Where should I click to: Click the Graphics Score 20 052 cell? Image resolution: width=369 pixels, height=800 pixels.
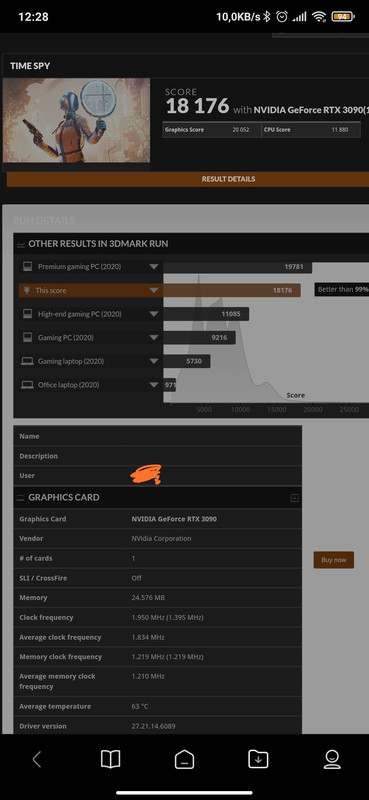[x=211, y=130]
